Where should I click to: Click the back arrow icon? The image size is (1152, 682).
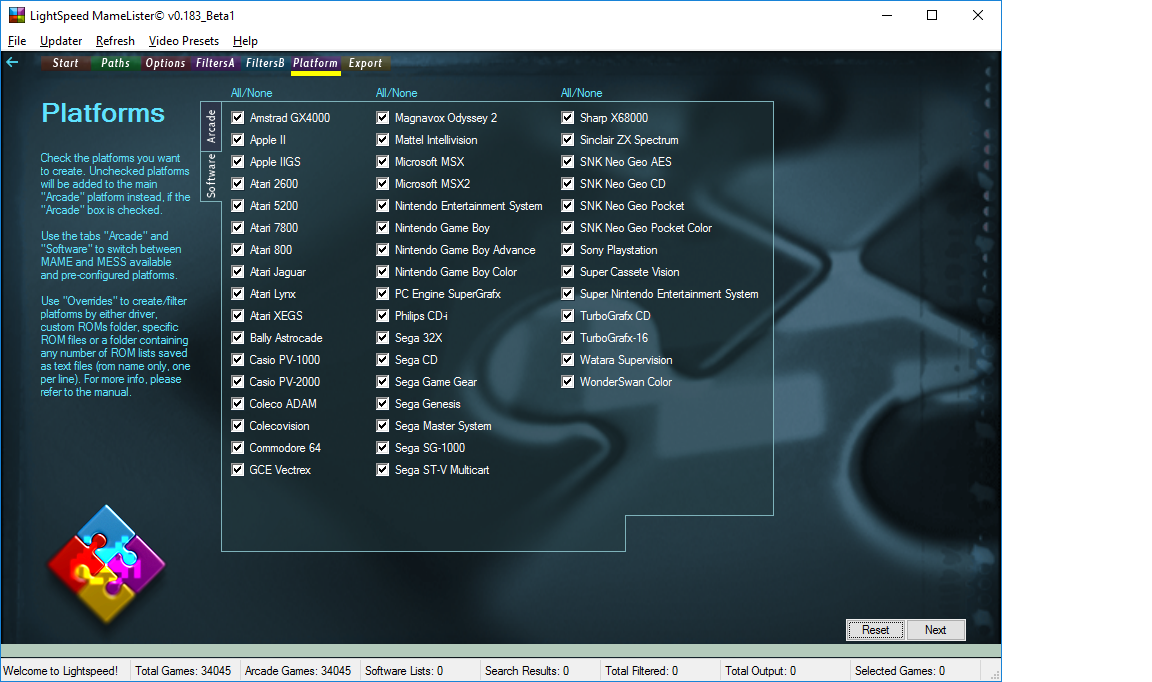(x=12, y=62)
